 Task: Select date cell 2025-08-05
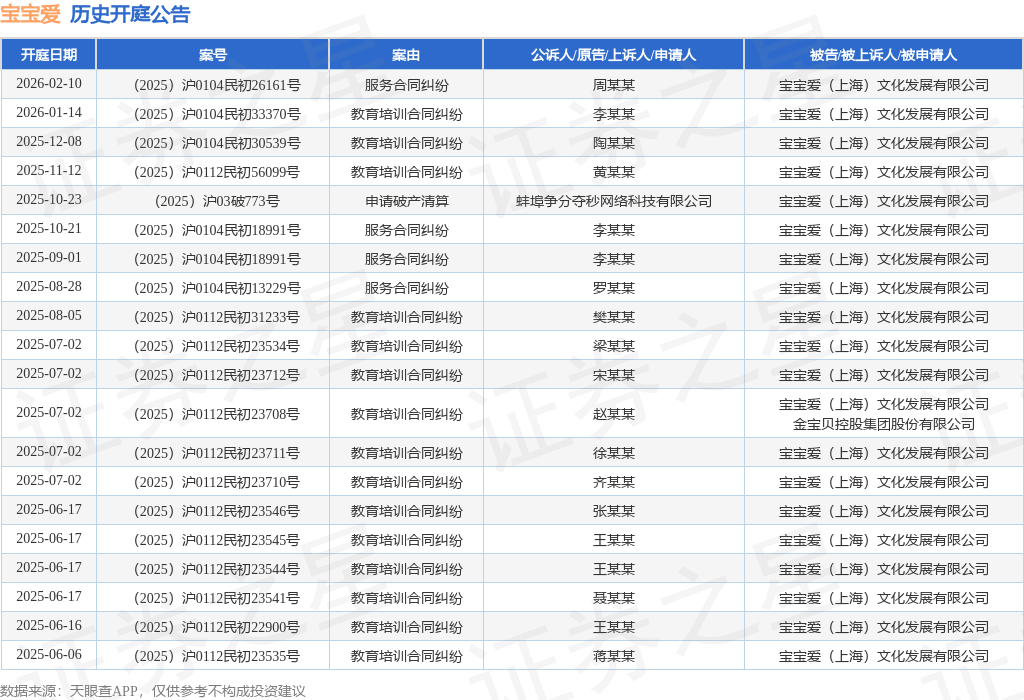point(49,315)
